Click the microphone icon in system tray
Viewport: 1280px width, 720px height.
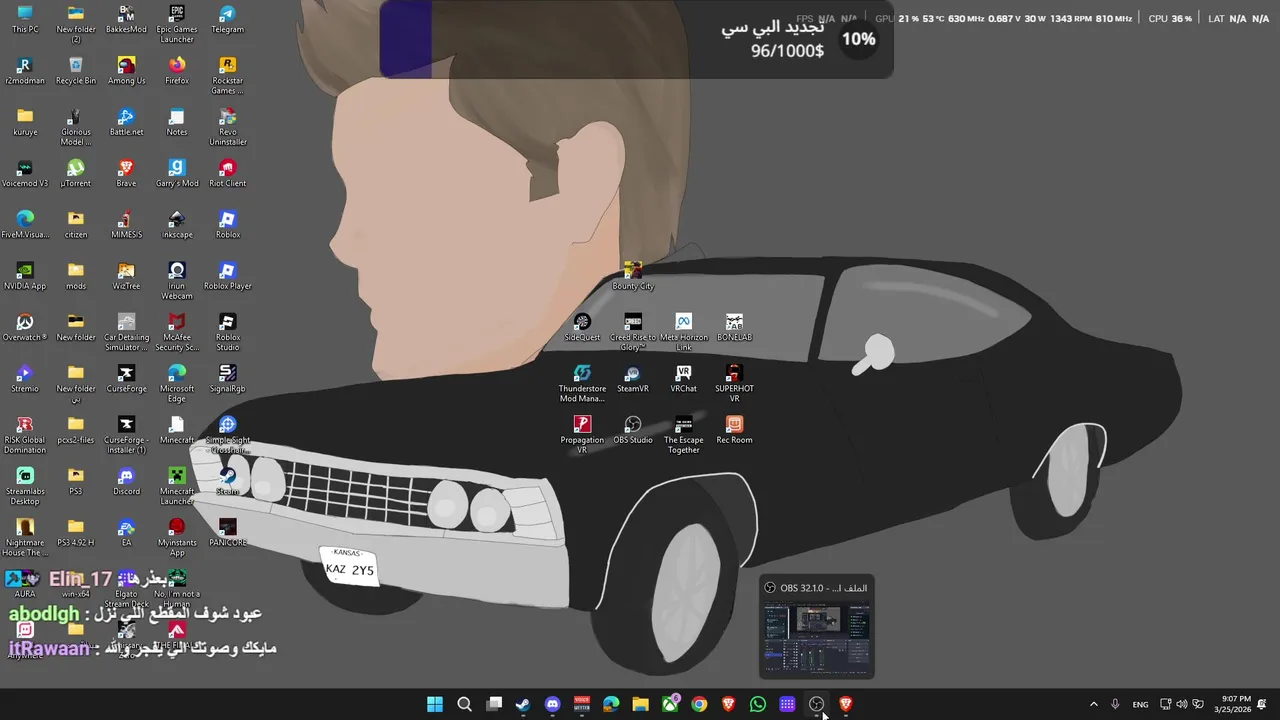pos(1115,704)
